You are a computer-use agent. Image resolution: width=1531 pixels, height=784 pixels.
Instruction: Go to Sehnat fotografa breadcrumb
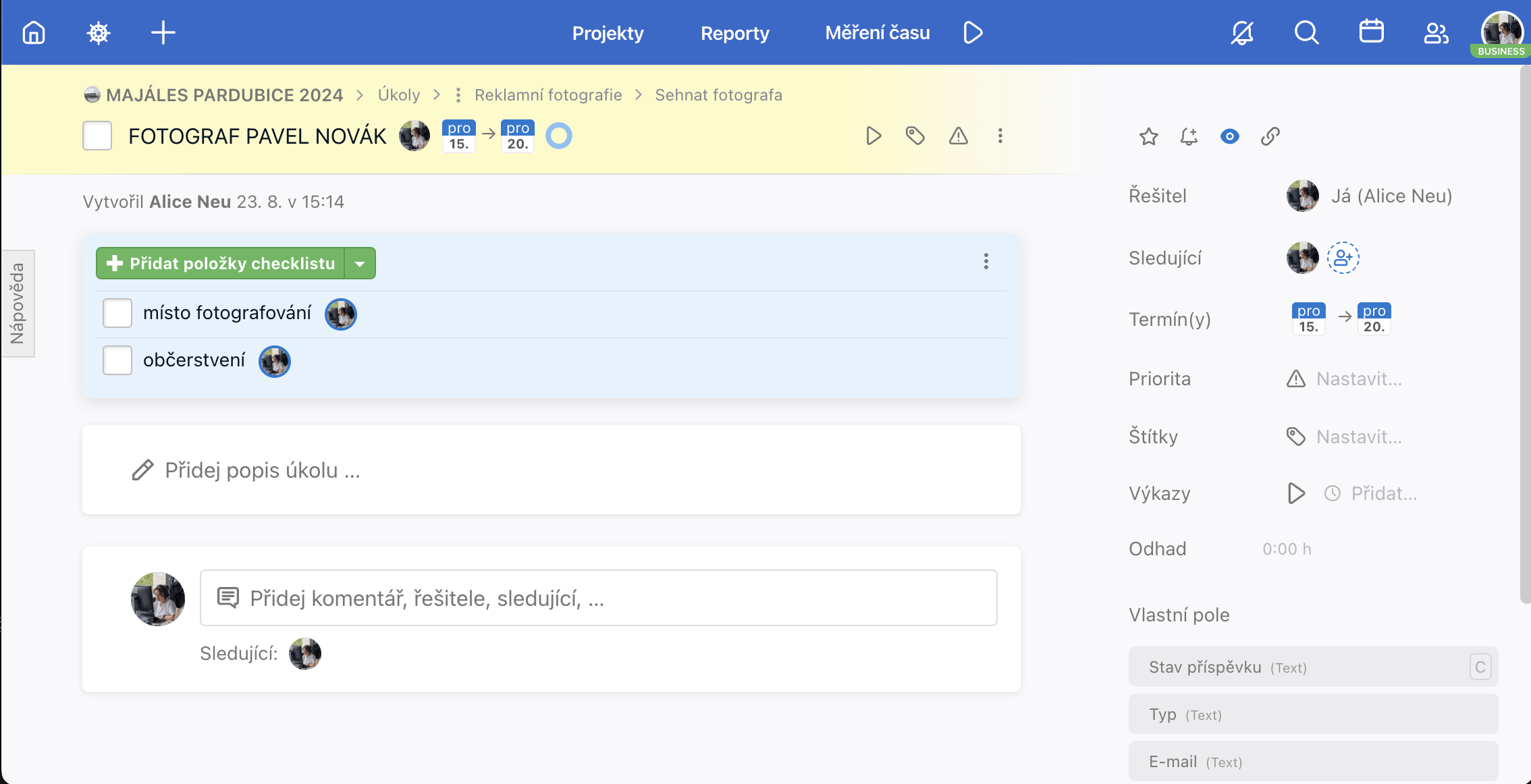pyautogui.click(x=718, y=95)
